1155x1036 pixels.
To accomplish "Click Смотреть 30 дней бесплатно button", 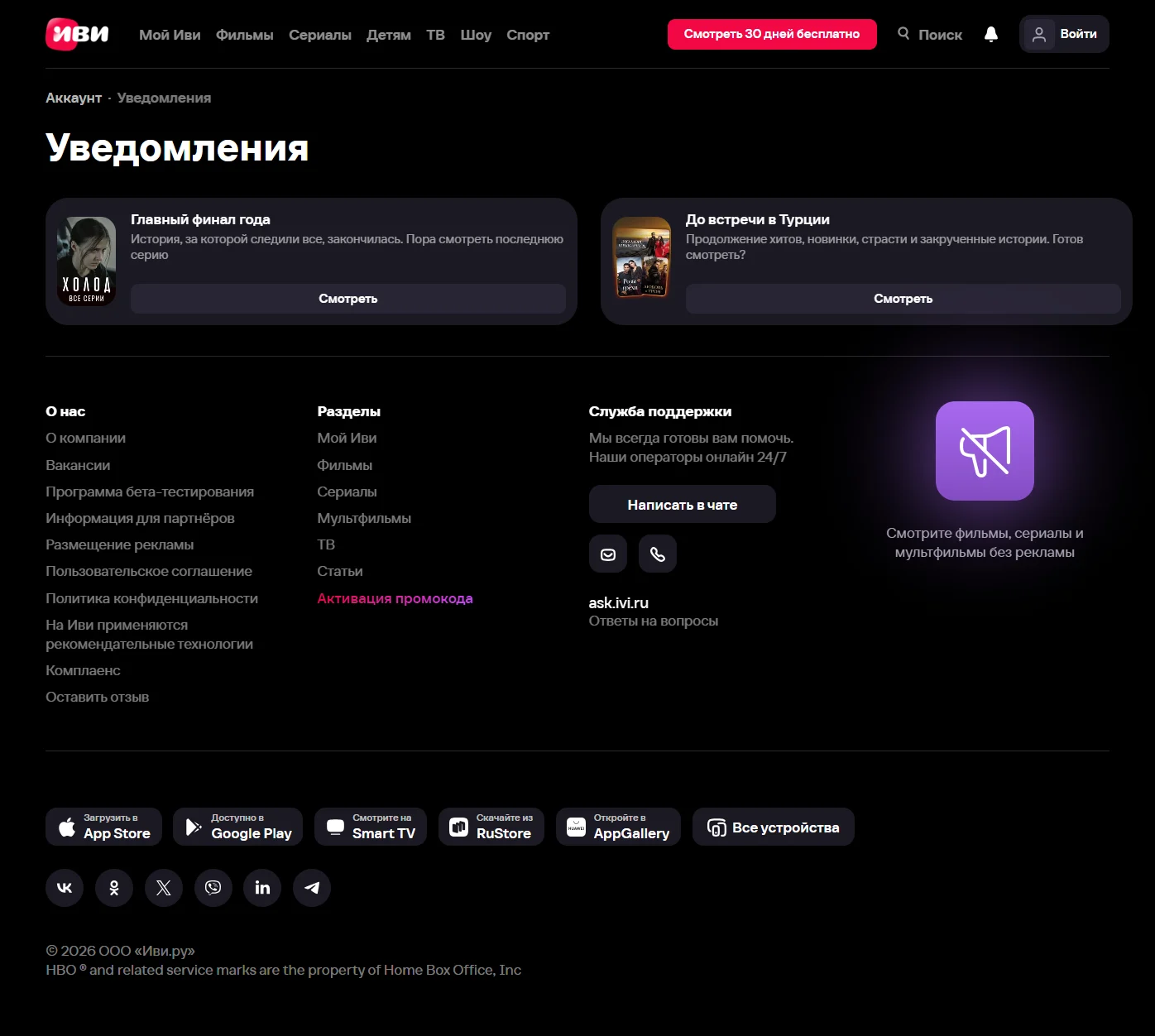I will point(772,34).
